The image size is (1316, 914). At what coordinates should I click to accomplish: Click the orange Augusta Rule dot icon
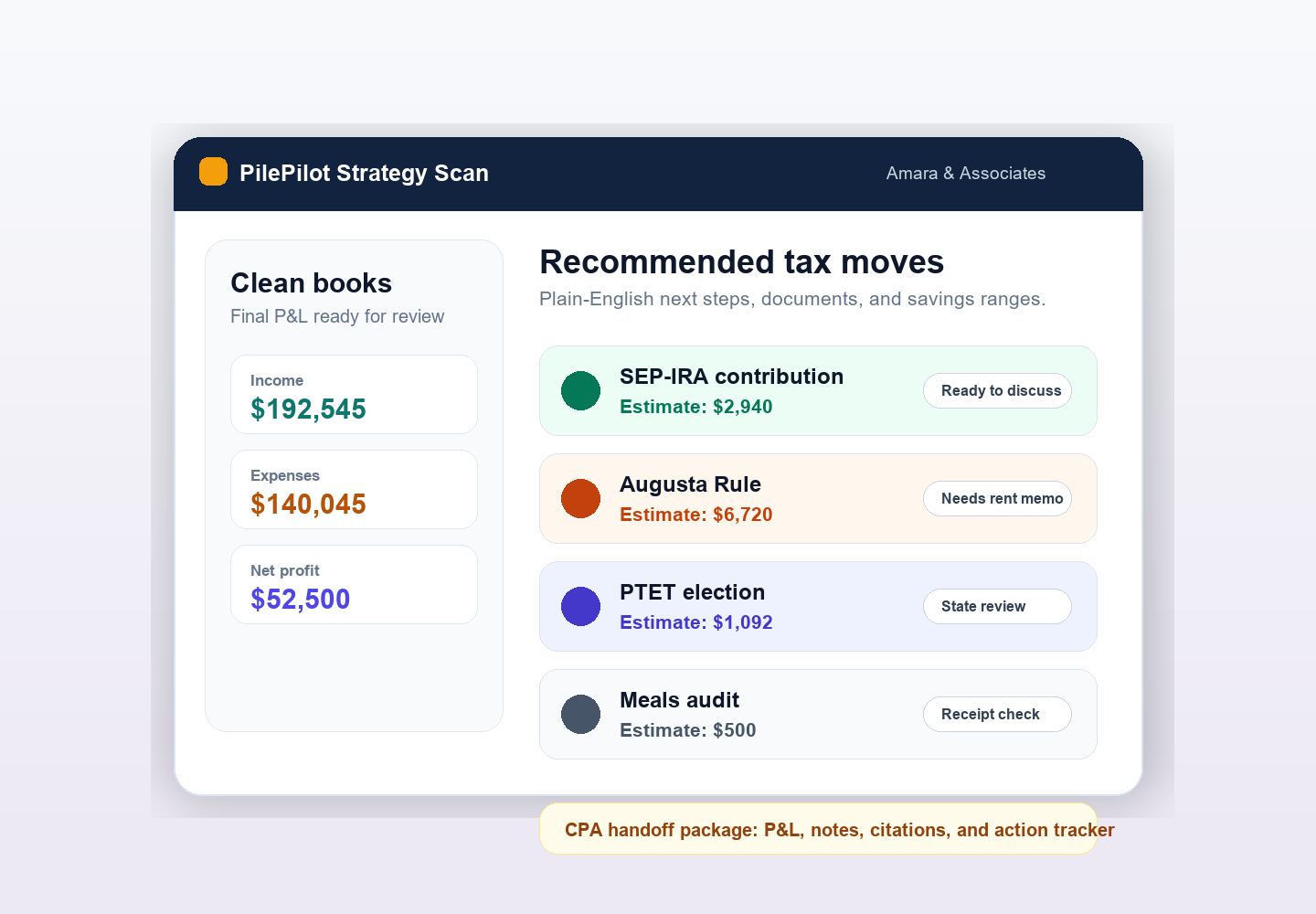[580, 498]
